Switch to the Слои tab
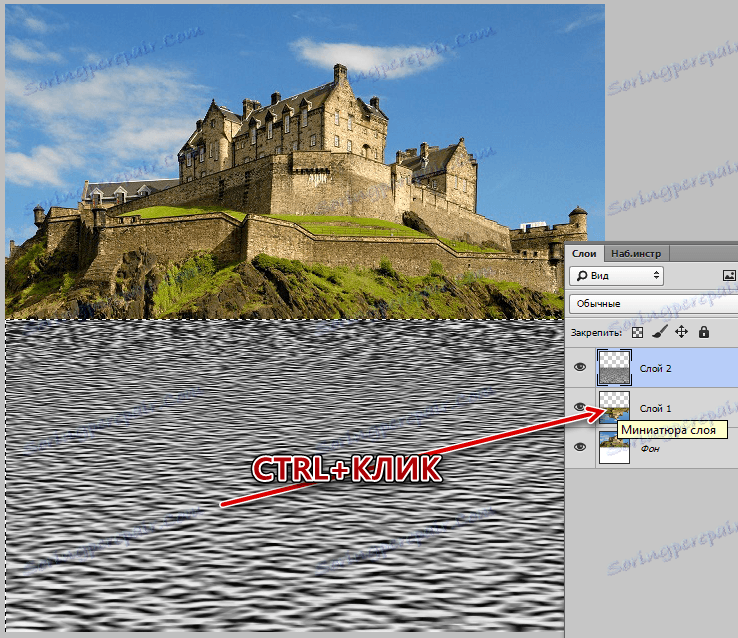 (584, 254)
